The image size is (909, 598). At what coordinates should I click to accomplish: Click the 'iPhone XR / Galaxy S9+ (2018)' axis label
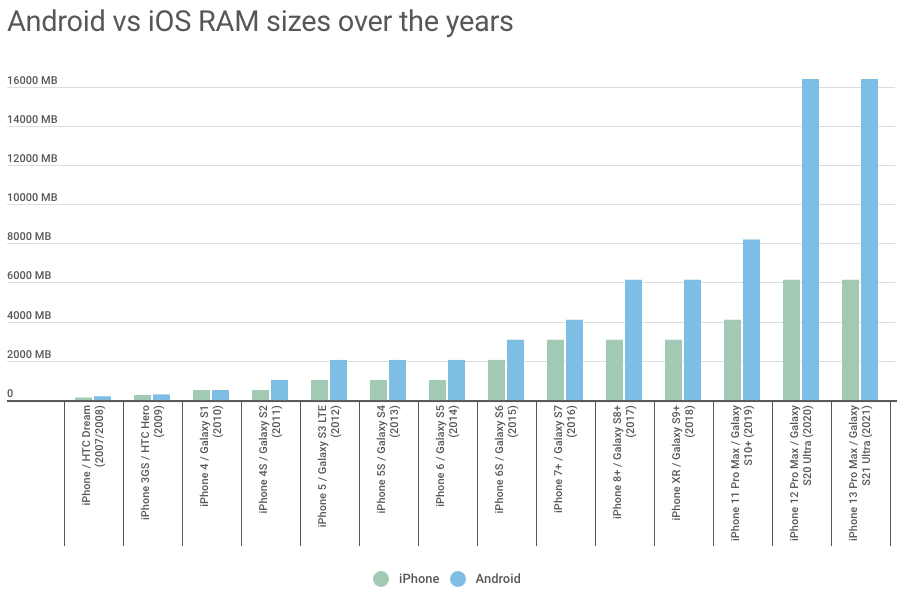coord(683,462)
